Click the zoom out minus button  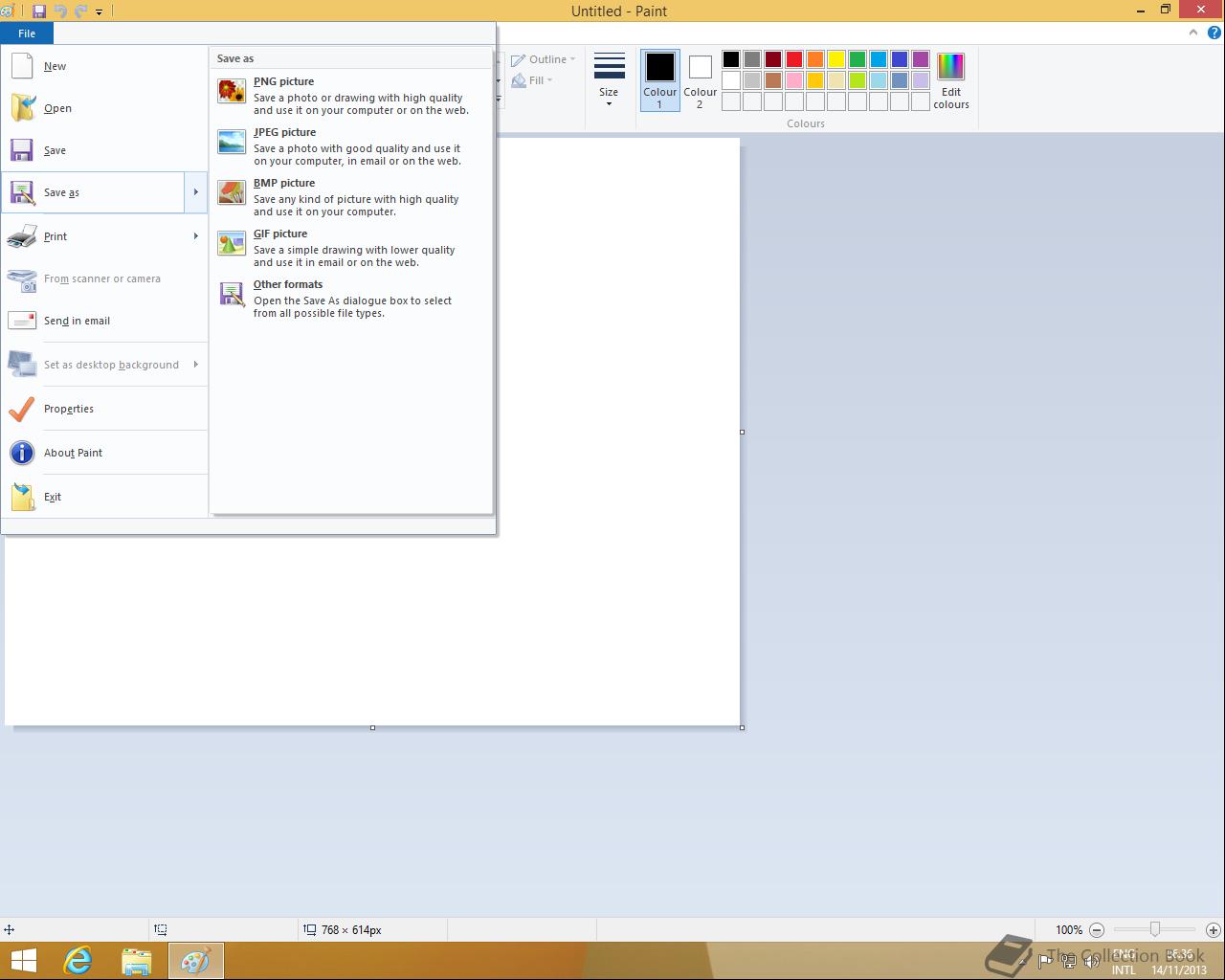(1097, 929)
